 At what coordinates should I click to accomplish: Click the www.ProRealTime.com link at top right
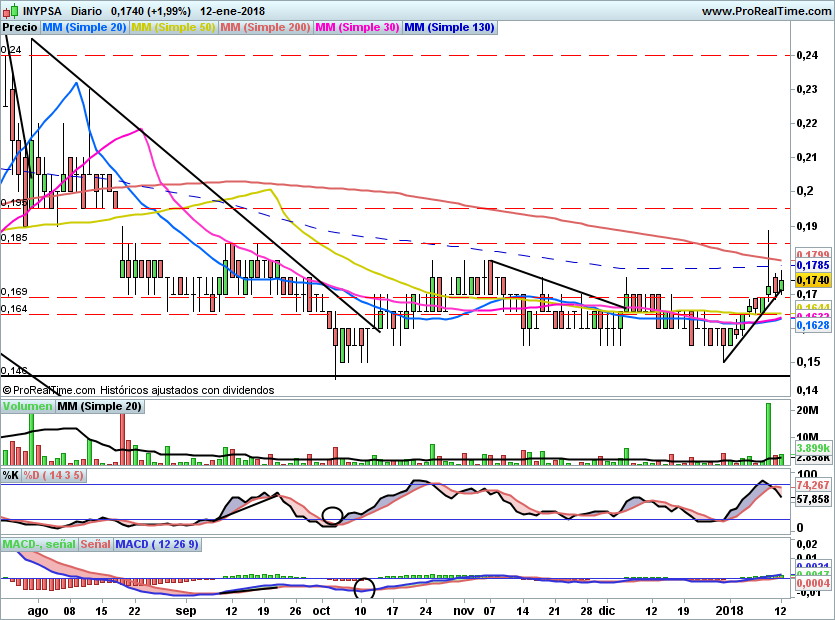pos(765,11)
